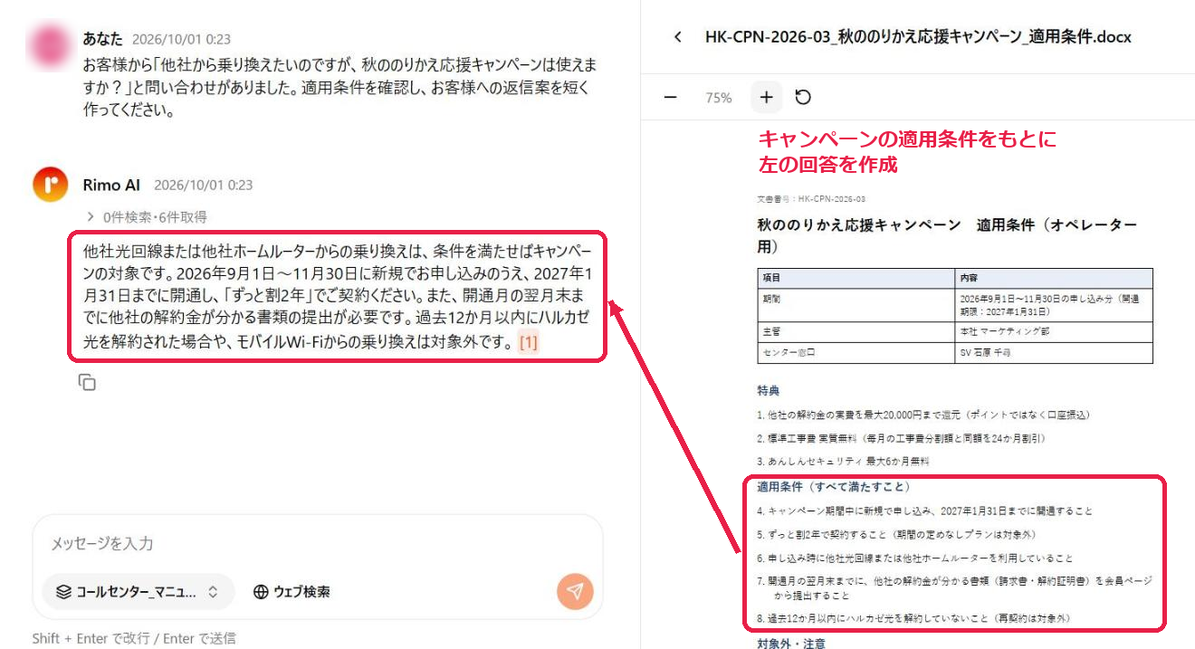Viewport: 1195px width, 649px height.
Task: Click the 特典 section heading
Action: pyautogui.click(x=768, y=391)
